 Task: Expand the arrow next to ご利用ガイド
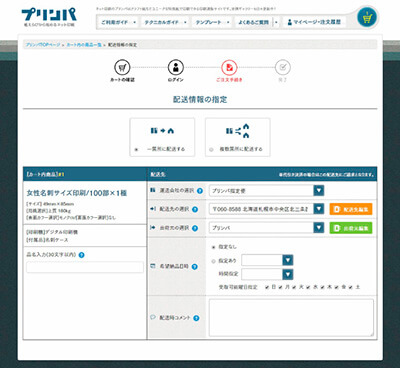[x=135, y=22]
